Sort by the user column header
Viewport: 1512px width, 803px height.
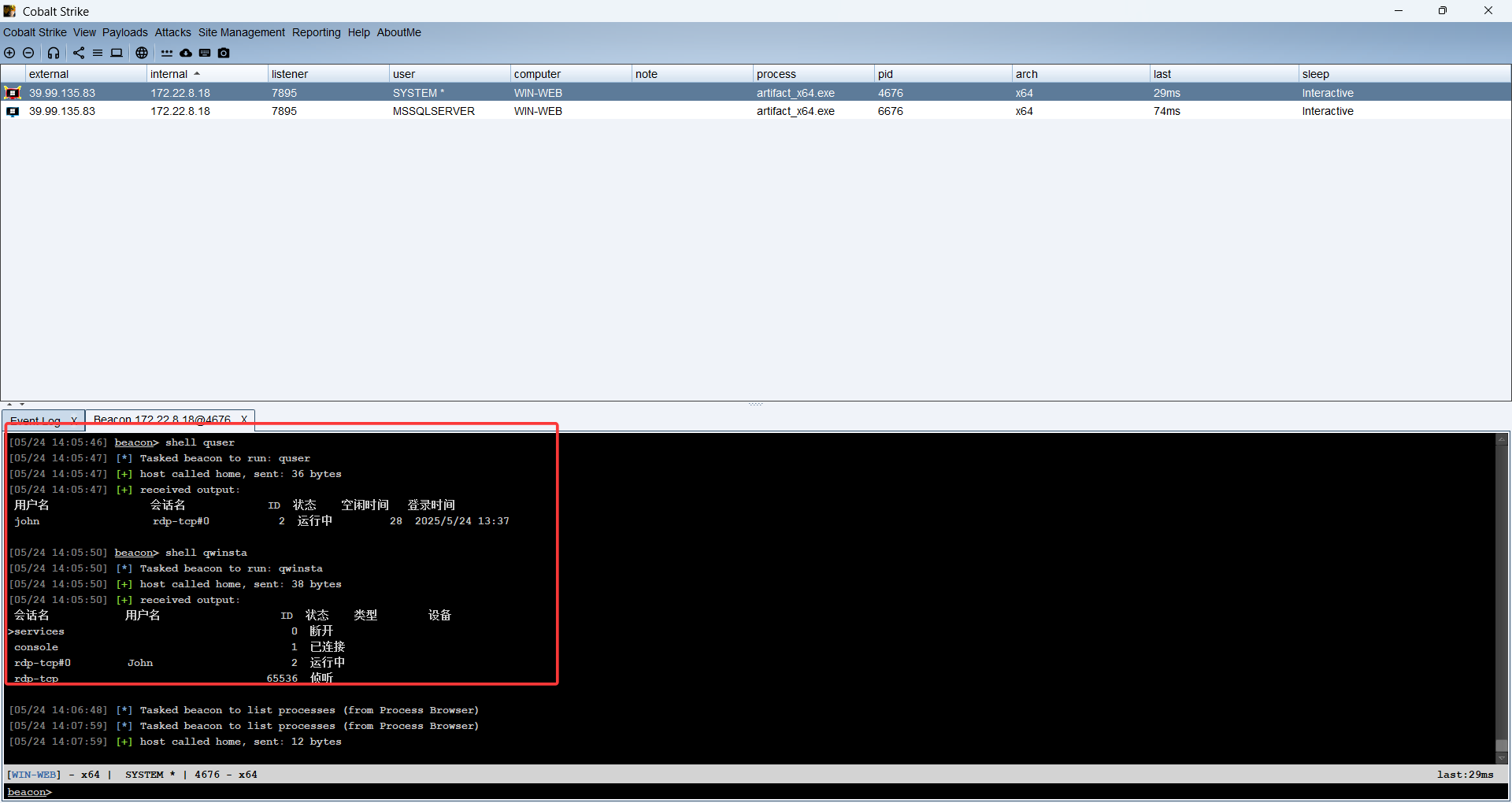(450, 74)
